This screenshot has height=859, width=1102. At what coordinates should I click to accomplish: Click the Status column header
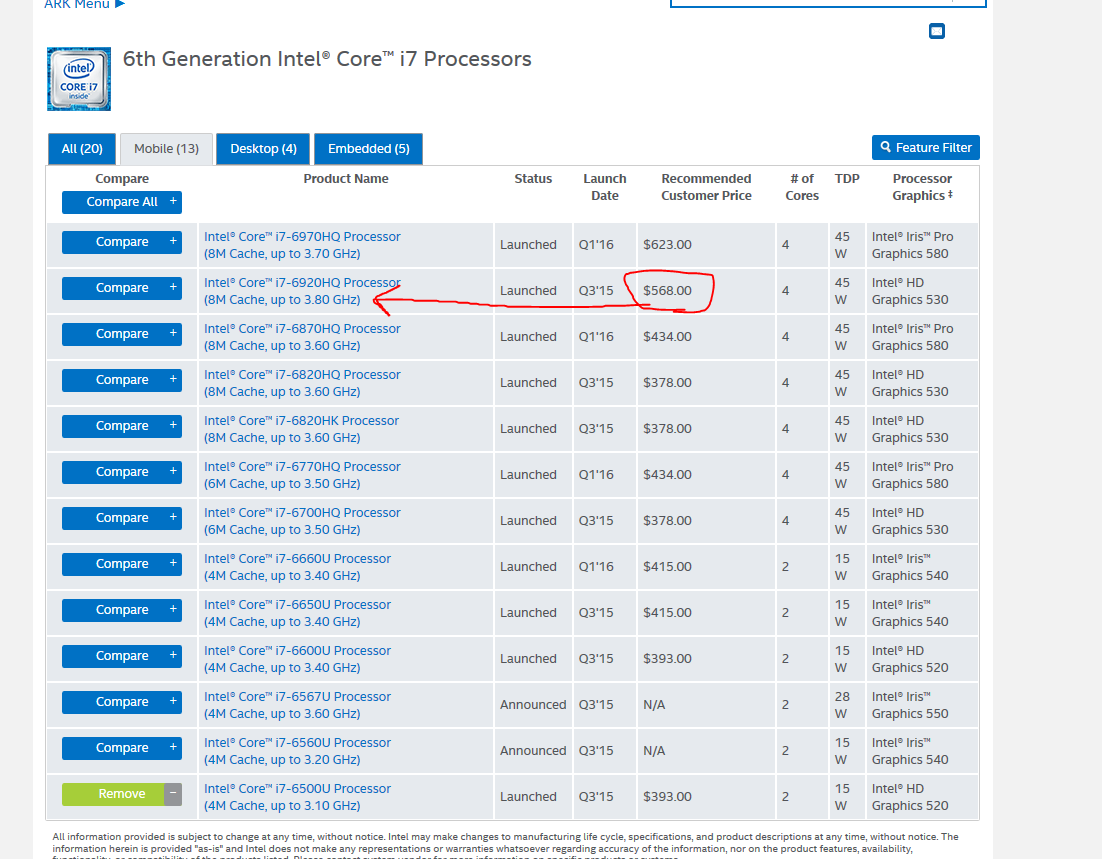[533, 179]
